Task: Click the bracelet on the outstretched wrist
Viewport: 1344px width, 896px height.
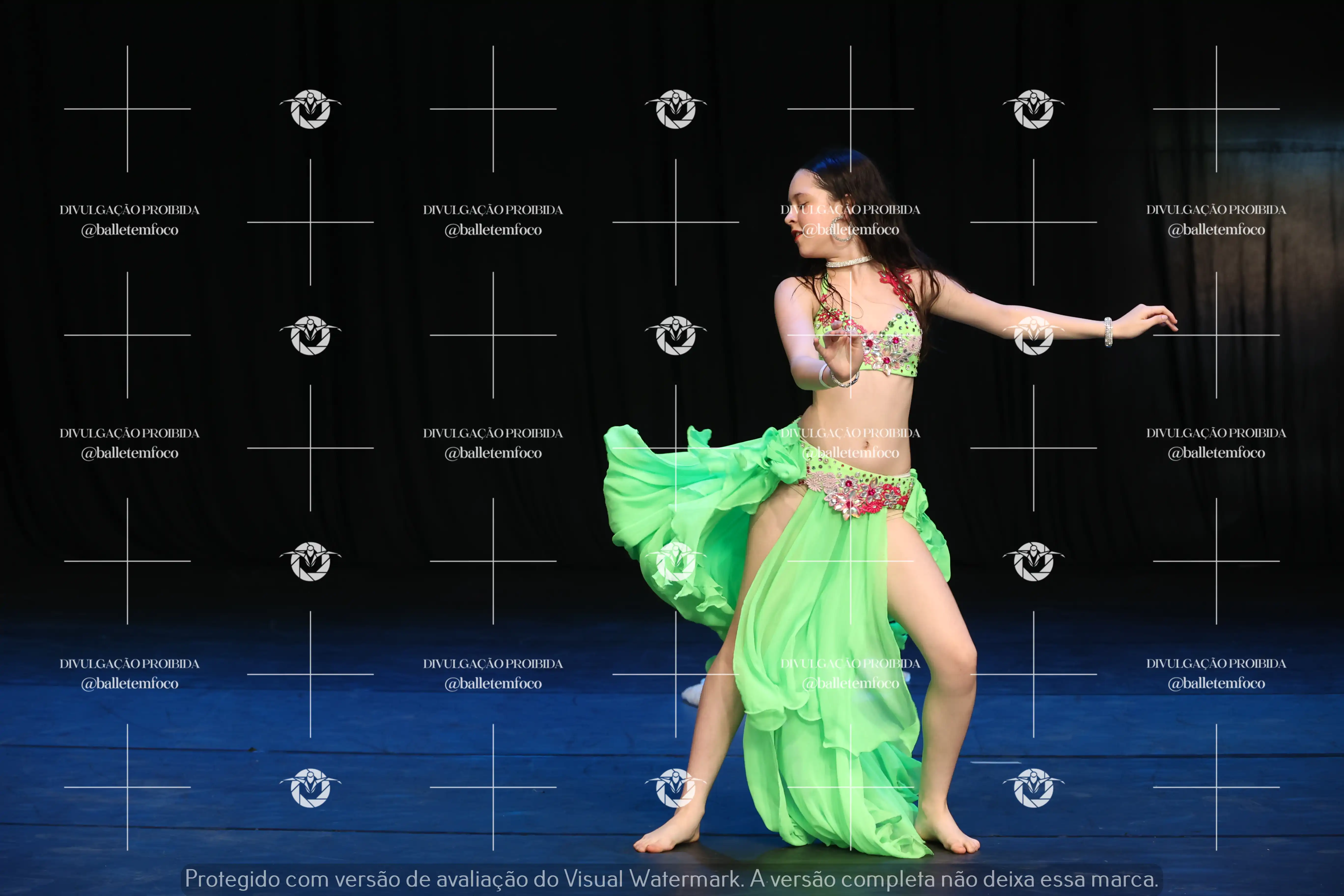Action: coord(1108,332)
